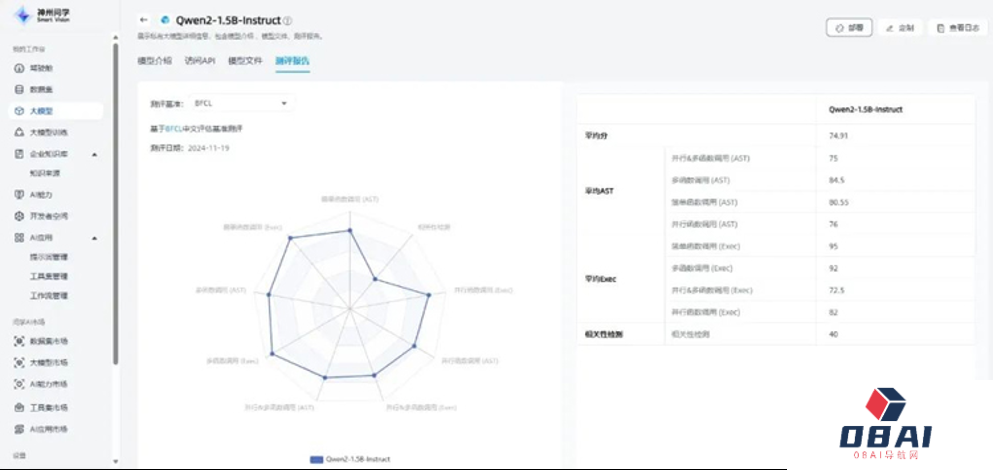Collapse the 企业知识库 sidebar group

pyautogui.click(x=94, y=154)
